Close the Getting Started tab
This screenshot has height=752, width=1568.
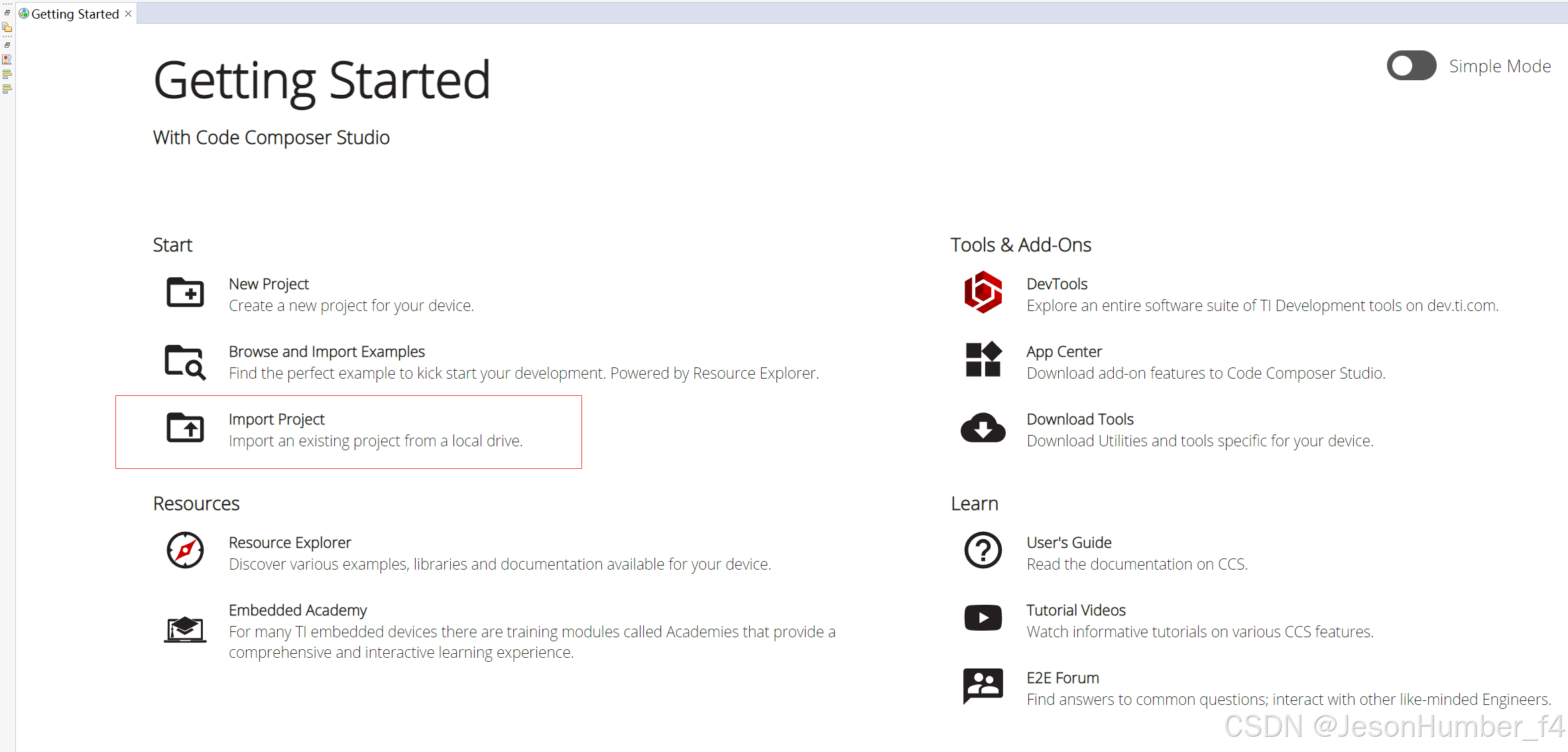tap(129, 14)
